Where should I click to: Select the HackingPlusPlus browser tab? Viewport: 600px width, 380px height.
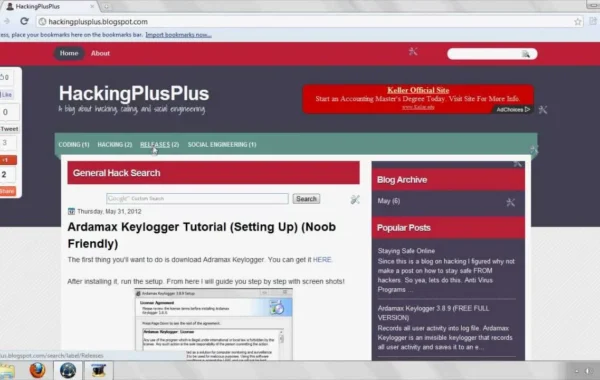pos(50,6)
